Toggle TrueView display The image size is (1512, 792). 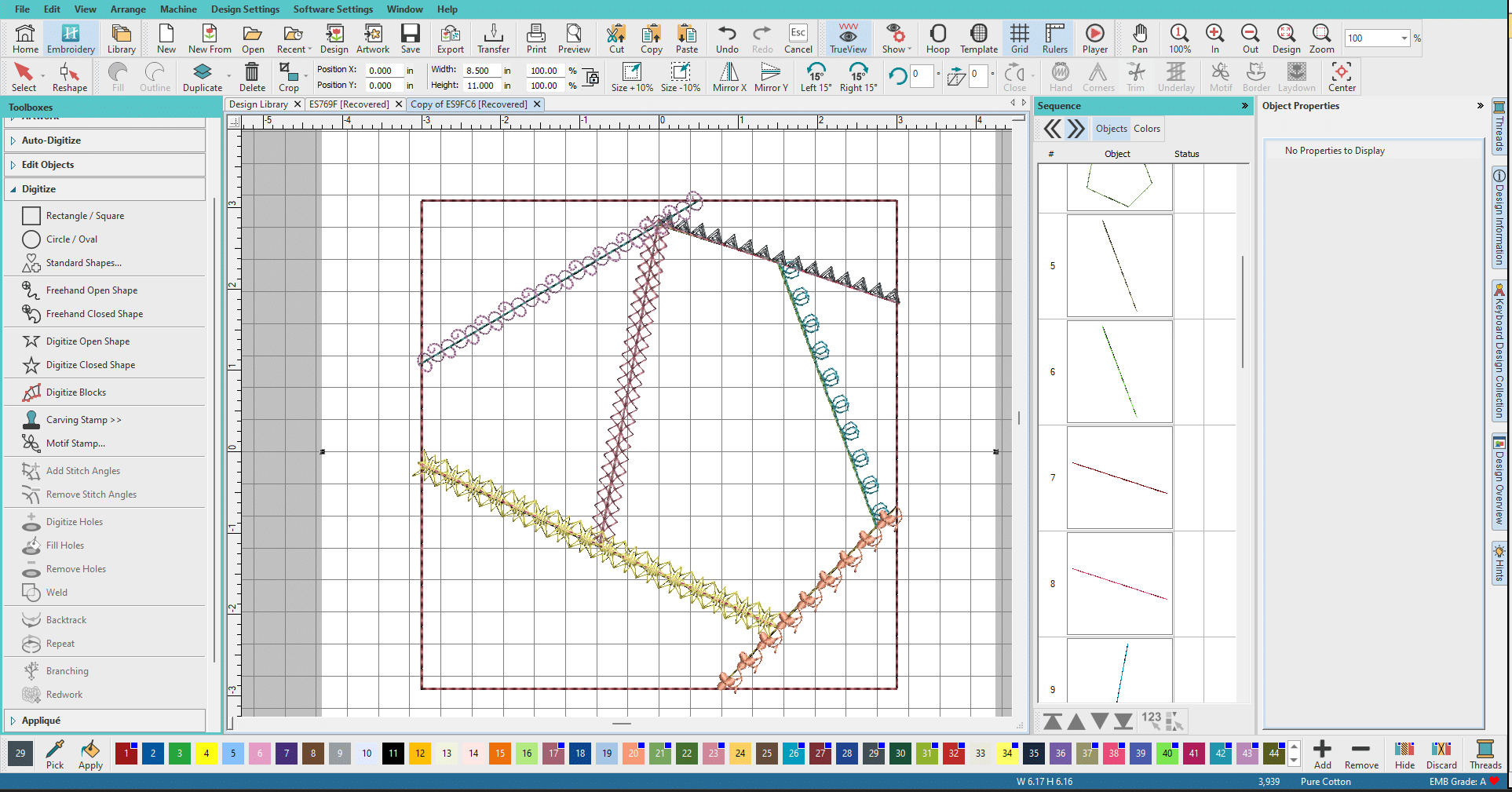pyautogui.click(x=848, y=38)
